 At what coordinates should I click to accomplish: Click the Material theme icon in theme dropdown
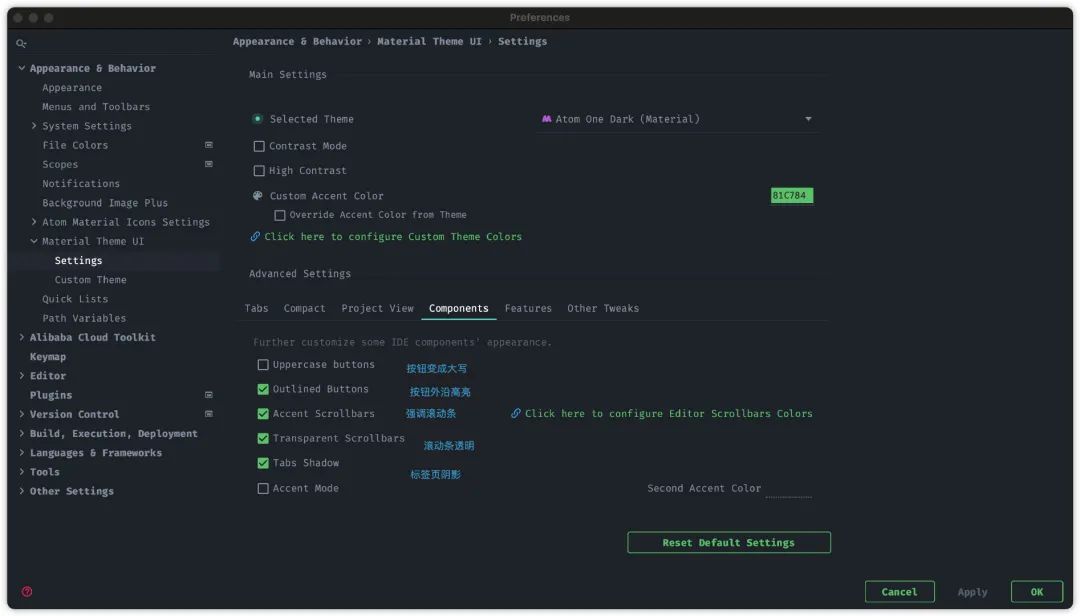(546, 119)
